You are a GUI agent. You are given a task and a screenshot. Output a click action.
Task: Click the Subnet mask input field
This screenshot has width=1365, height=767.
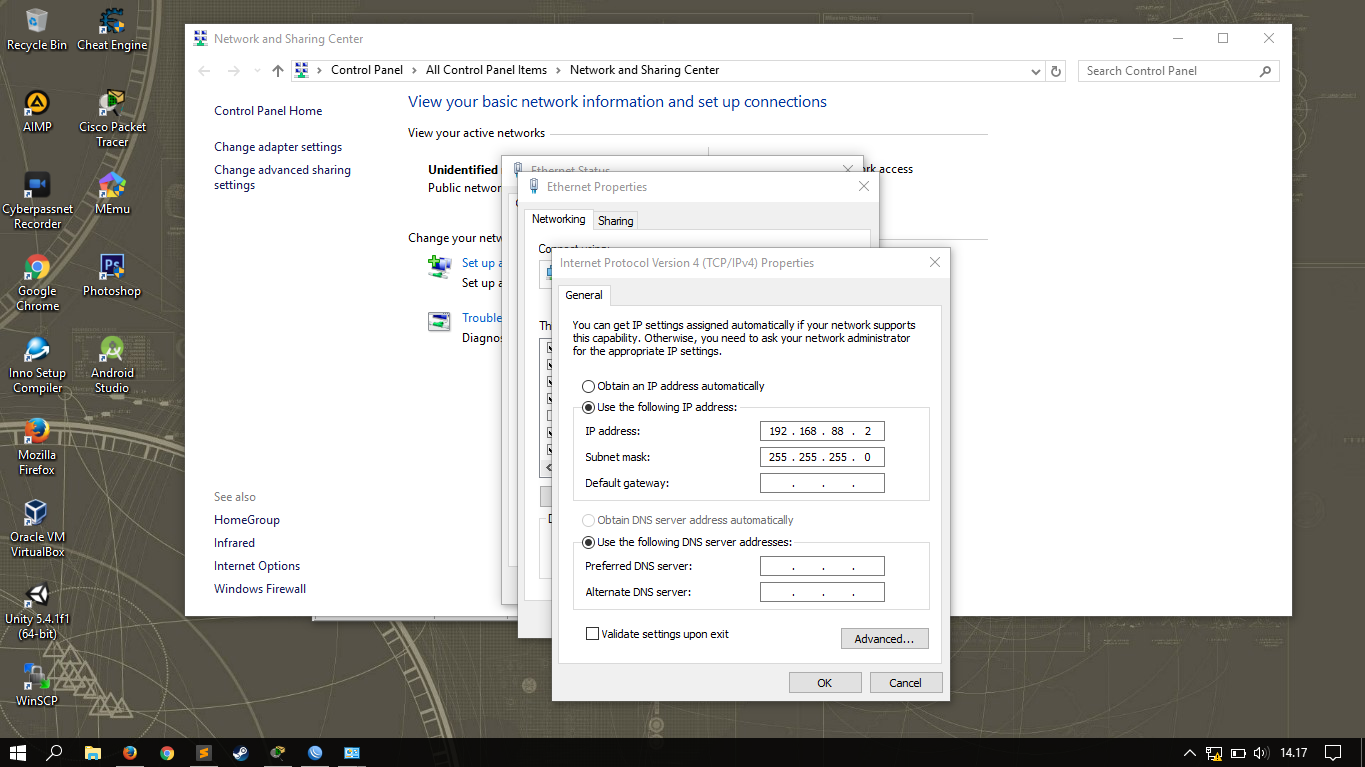822,457
